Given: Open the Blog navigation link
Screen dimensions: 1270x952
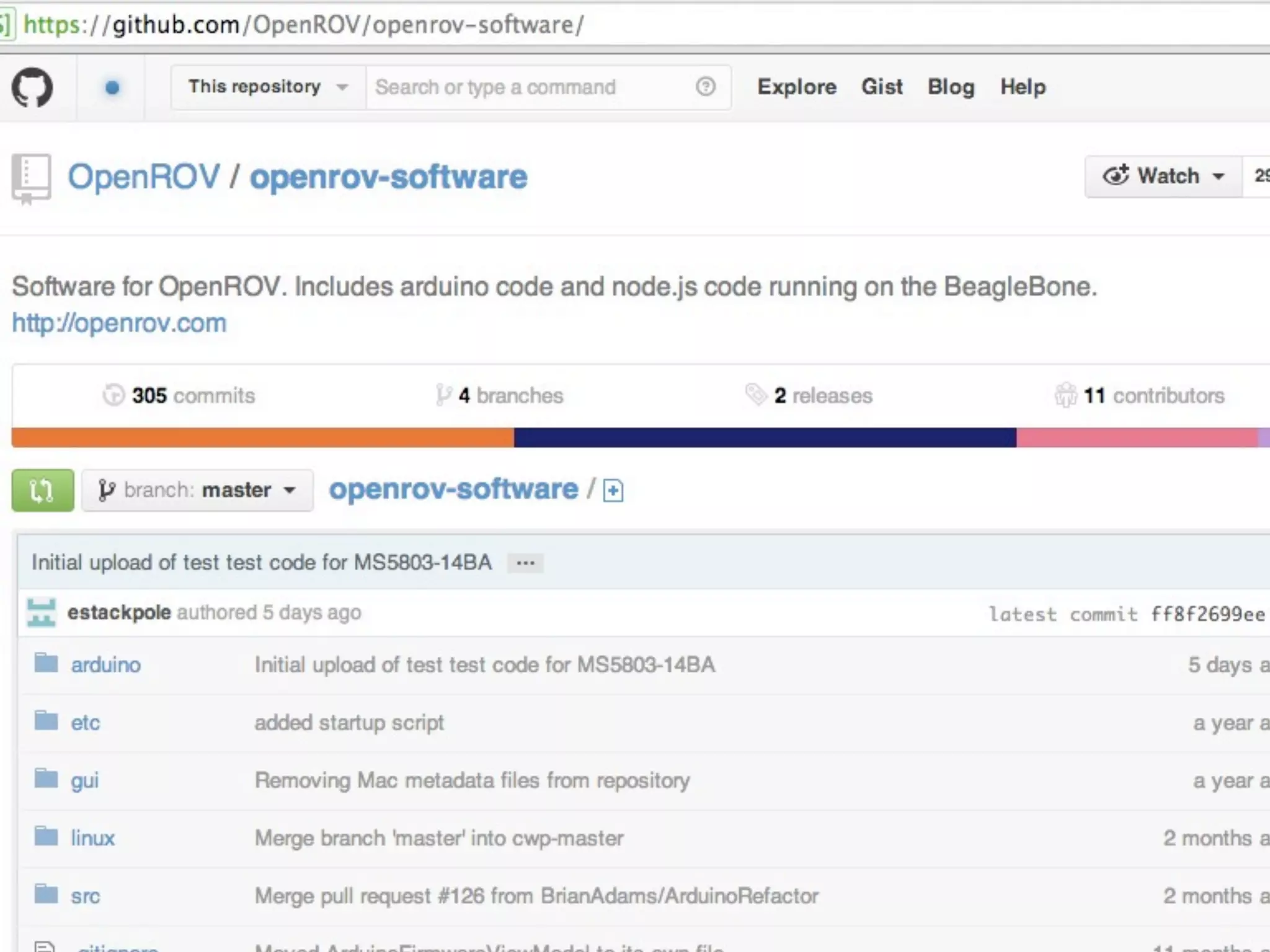Looking at the screenshot, I should click(x=951, y=87).
